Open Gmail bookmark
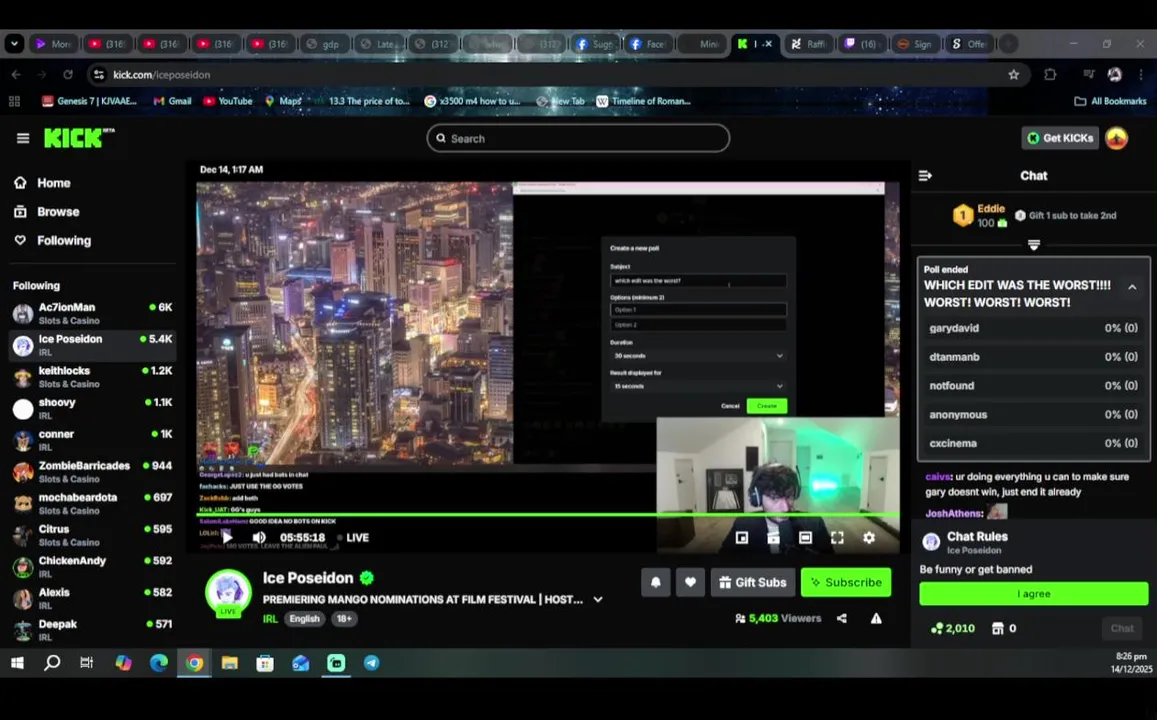Screen dimensions: 1157x720 click(x=172, y=101)
